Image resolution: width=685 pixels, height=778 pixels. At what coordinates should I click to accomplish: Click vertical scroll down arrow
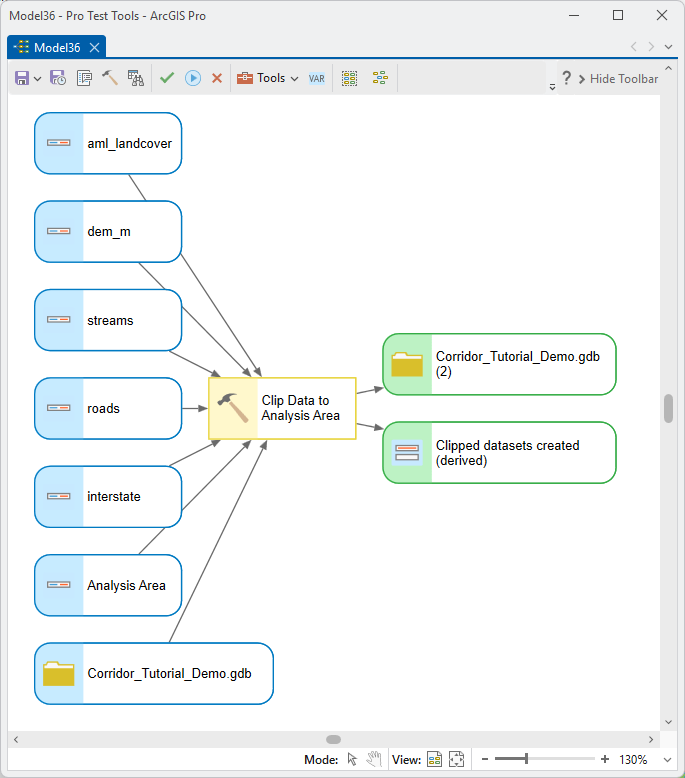coord(668,722)
